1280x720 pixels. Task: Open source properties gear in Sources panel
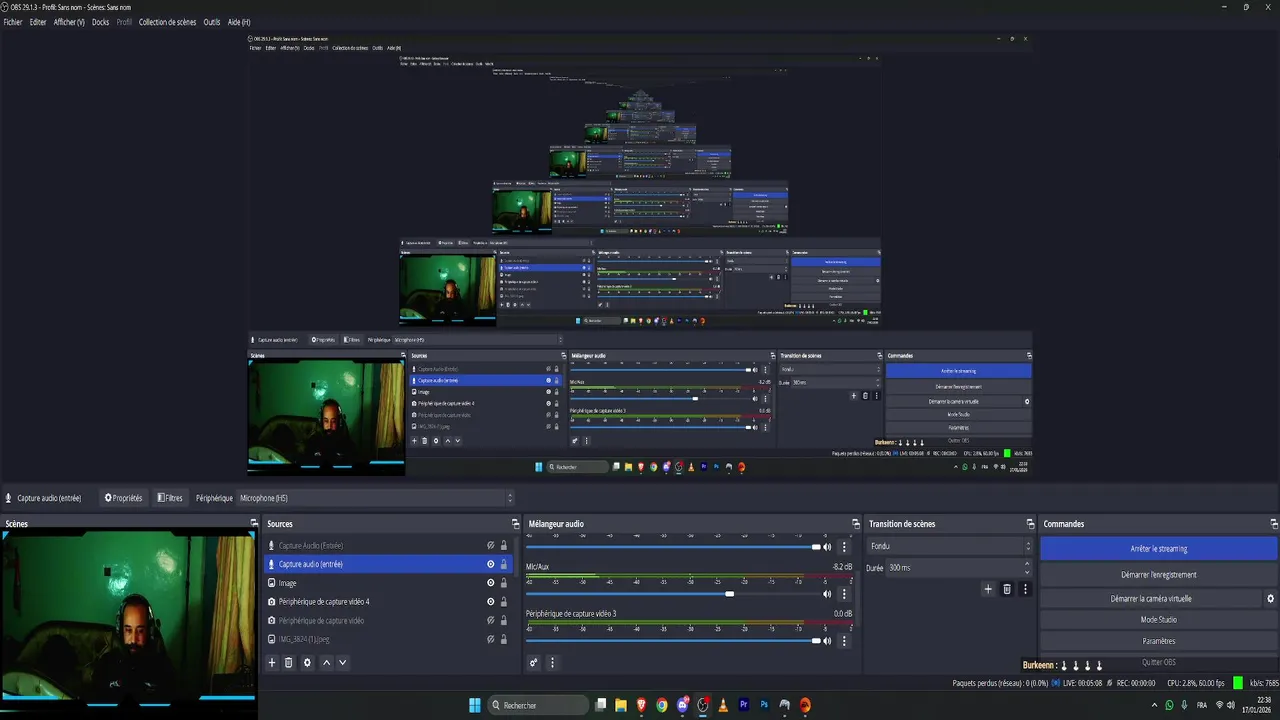[x=307, y=662]
